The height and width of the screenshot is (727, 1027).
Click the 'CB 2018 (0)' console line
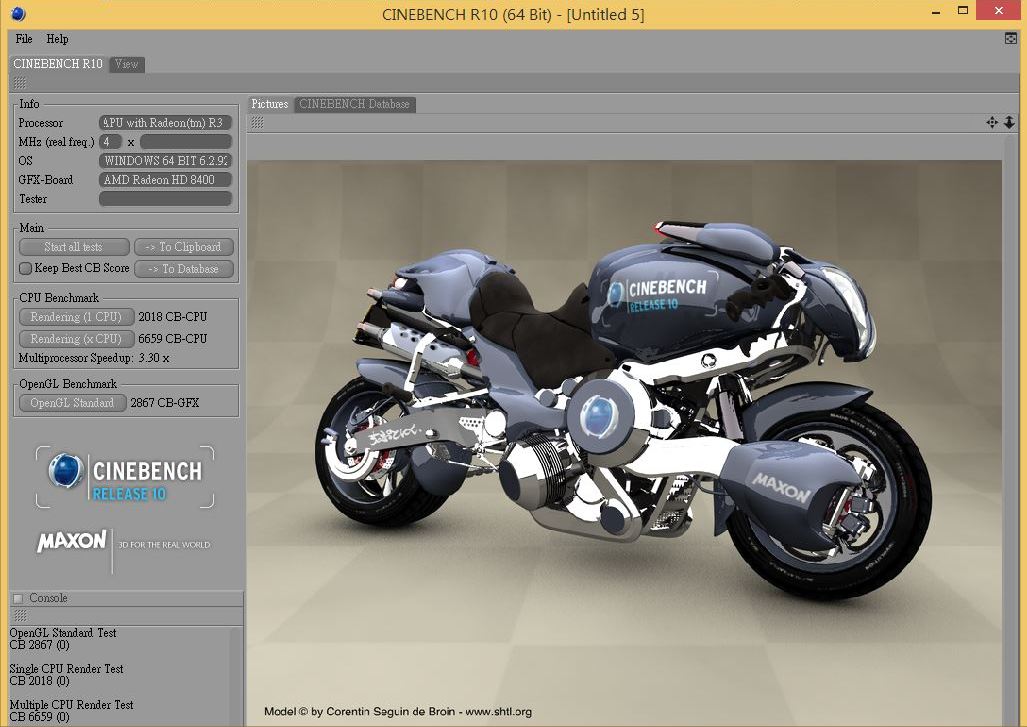click(39, 681)
